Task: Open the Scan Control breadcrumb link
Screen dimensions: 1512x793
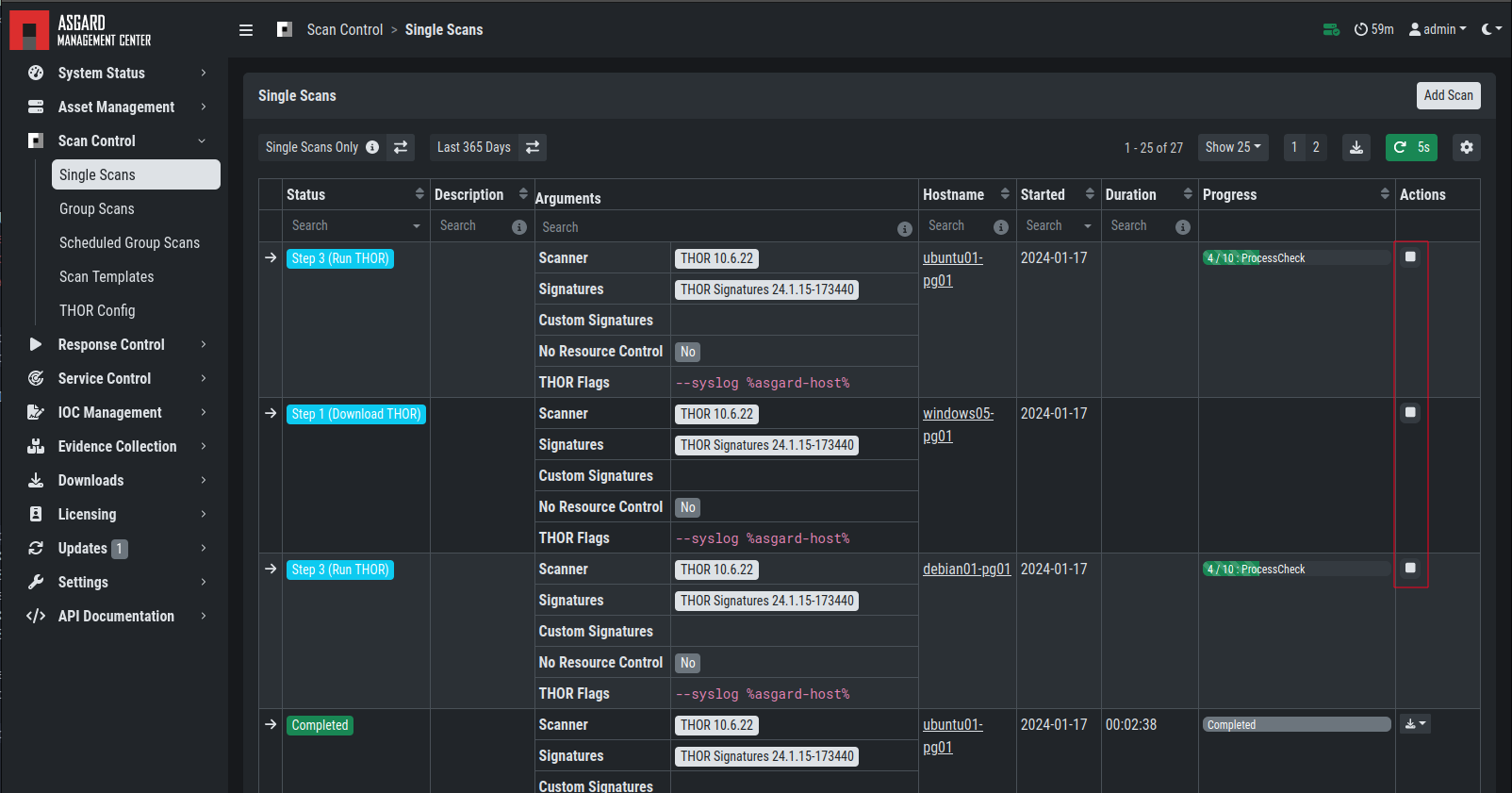Action: (x=345, y=29)
